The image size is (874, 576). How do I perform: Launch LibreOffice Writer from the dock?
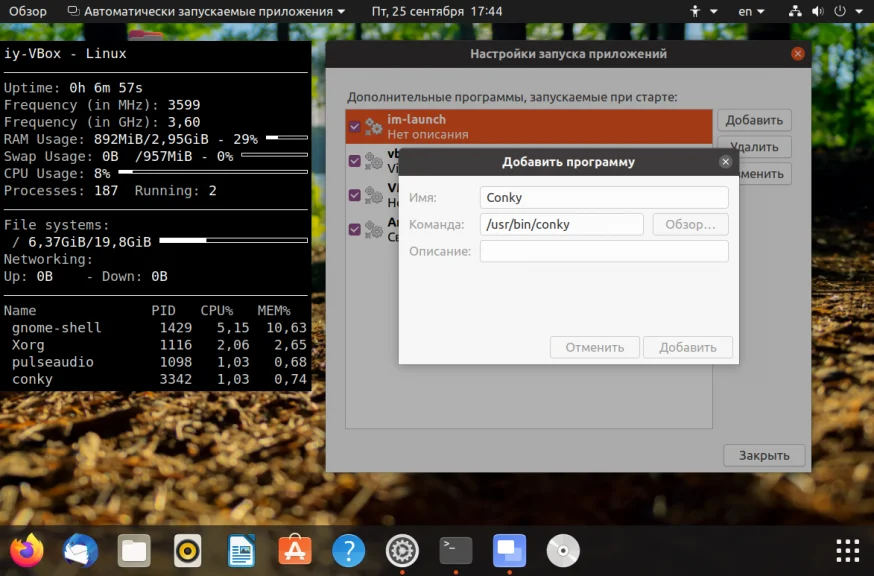(241, 550)
